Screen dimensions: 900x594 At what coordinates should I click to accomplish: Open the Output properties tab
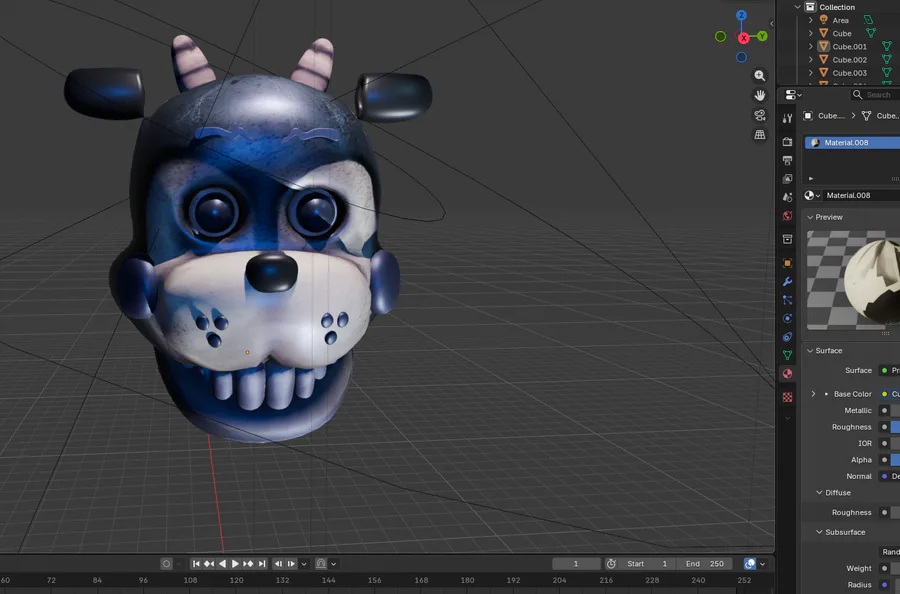coord(788,160)
